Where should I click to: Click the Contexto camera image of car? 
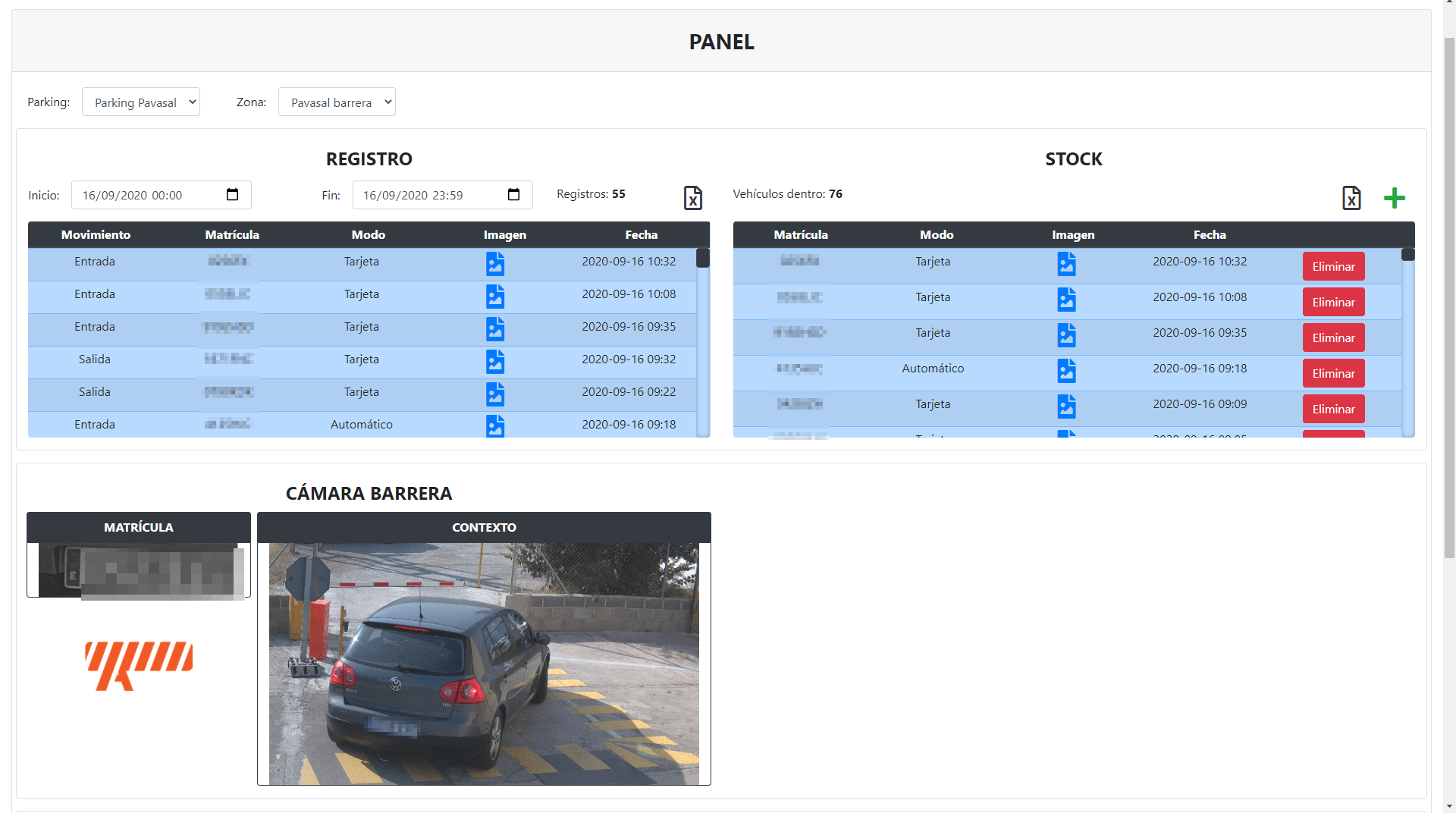(x=484, y=664)
